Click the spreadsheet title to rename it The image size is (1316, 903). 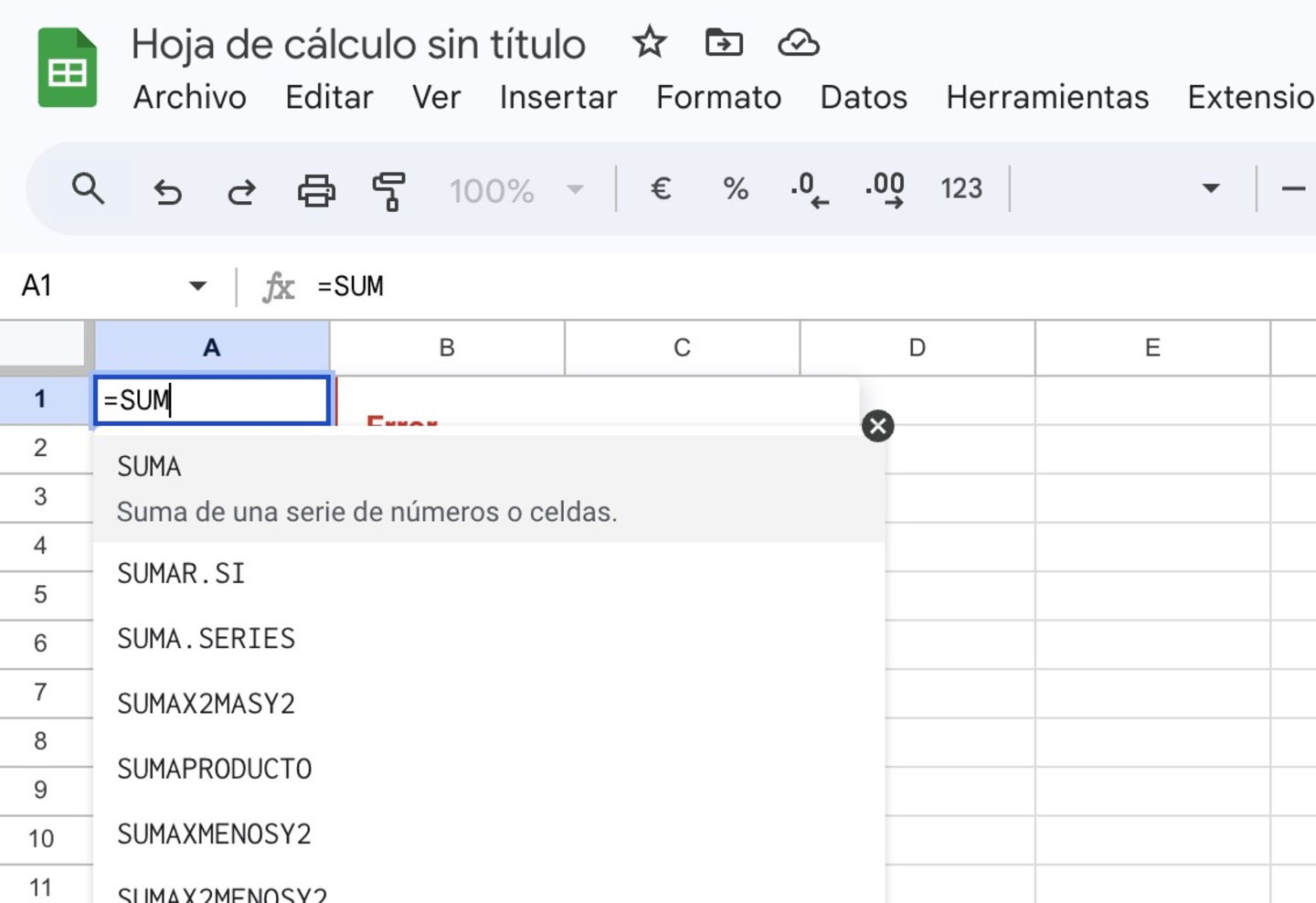[358, 43]
